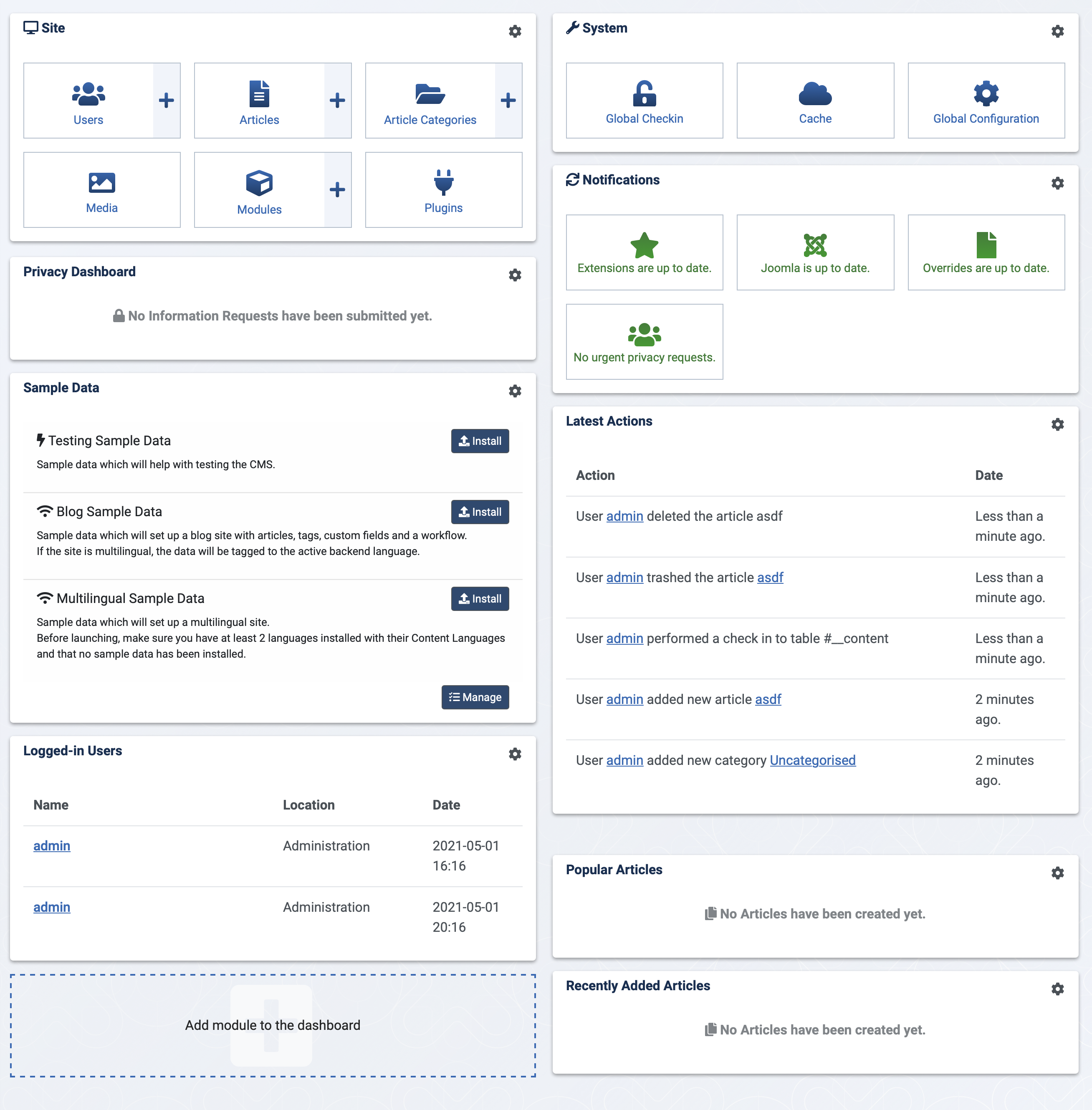The image size is (1092, 1110).
Task: Add new article category plus icon
Action: point(508,101)
